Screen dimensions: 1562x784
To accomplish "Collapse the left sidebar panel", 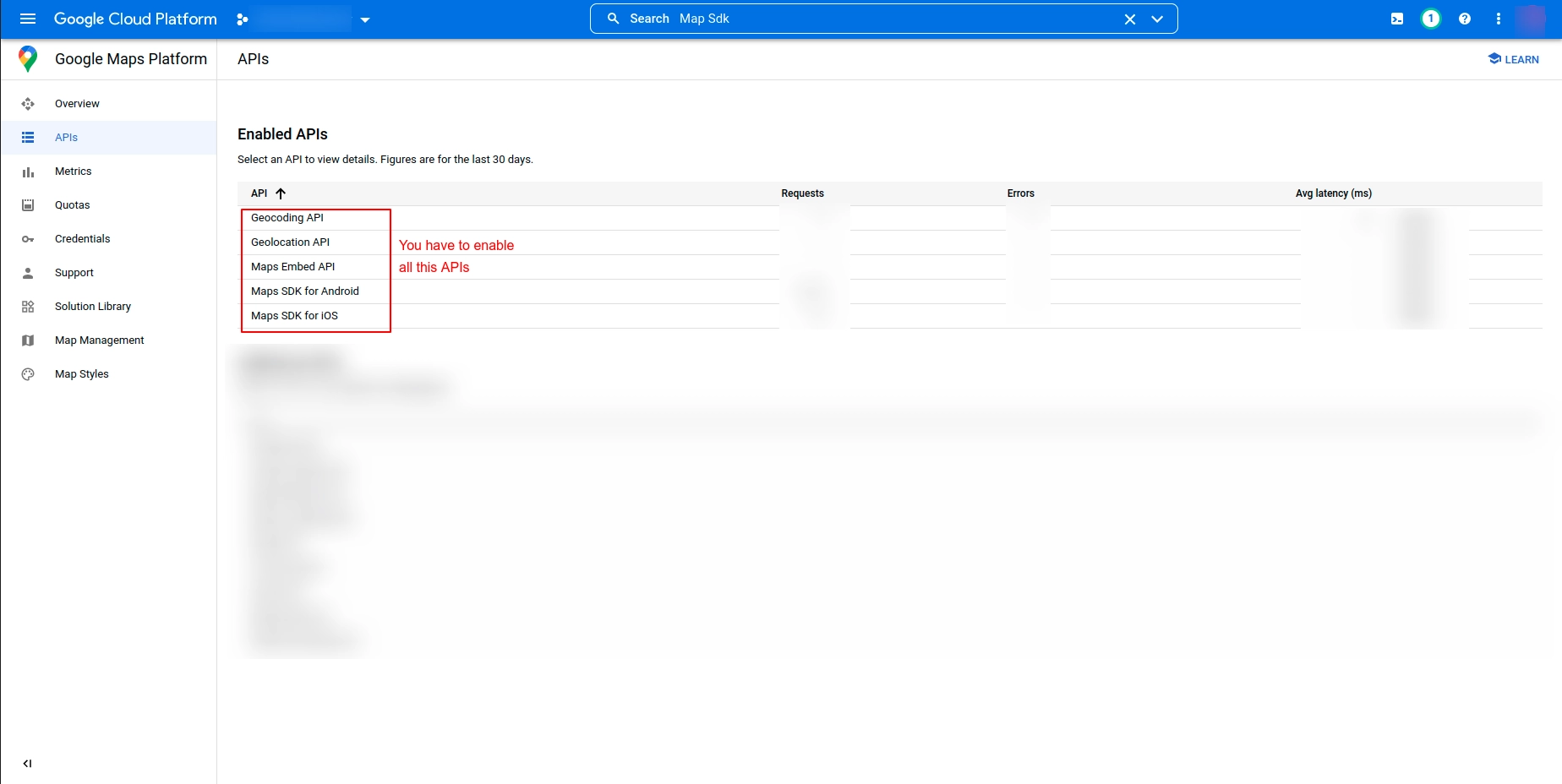I will click(x=27, y=763).
